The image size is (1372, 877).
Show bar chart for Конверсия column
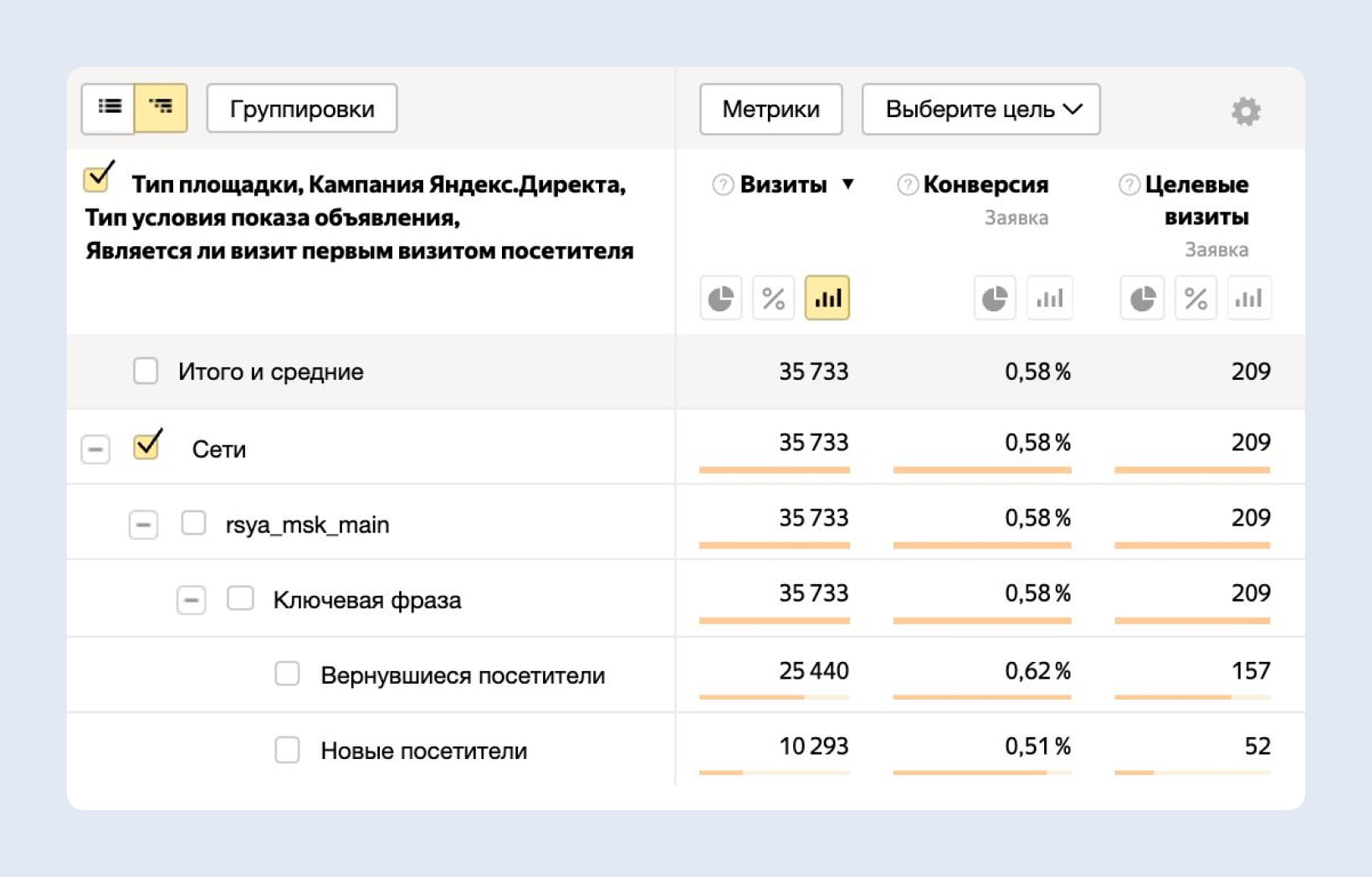(x=1050, y=298)
